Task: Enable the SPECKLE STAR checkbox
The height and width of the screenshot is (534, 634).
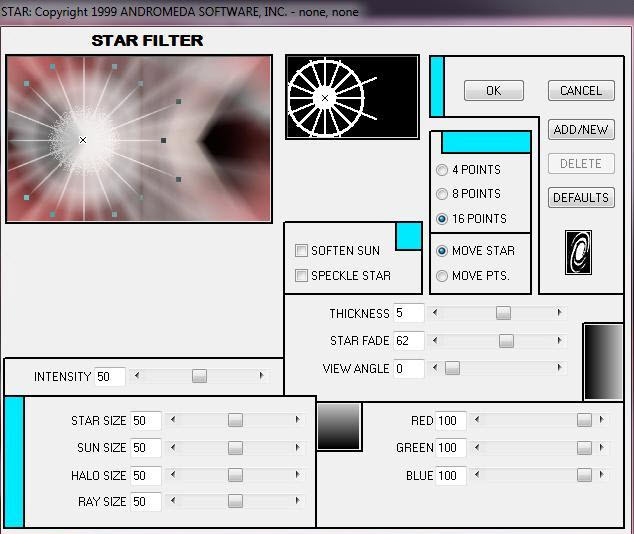Action: click(301, 276)
